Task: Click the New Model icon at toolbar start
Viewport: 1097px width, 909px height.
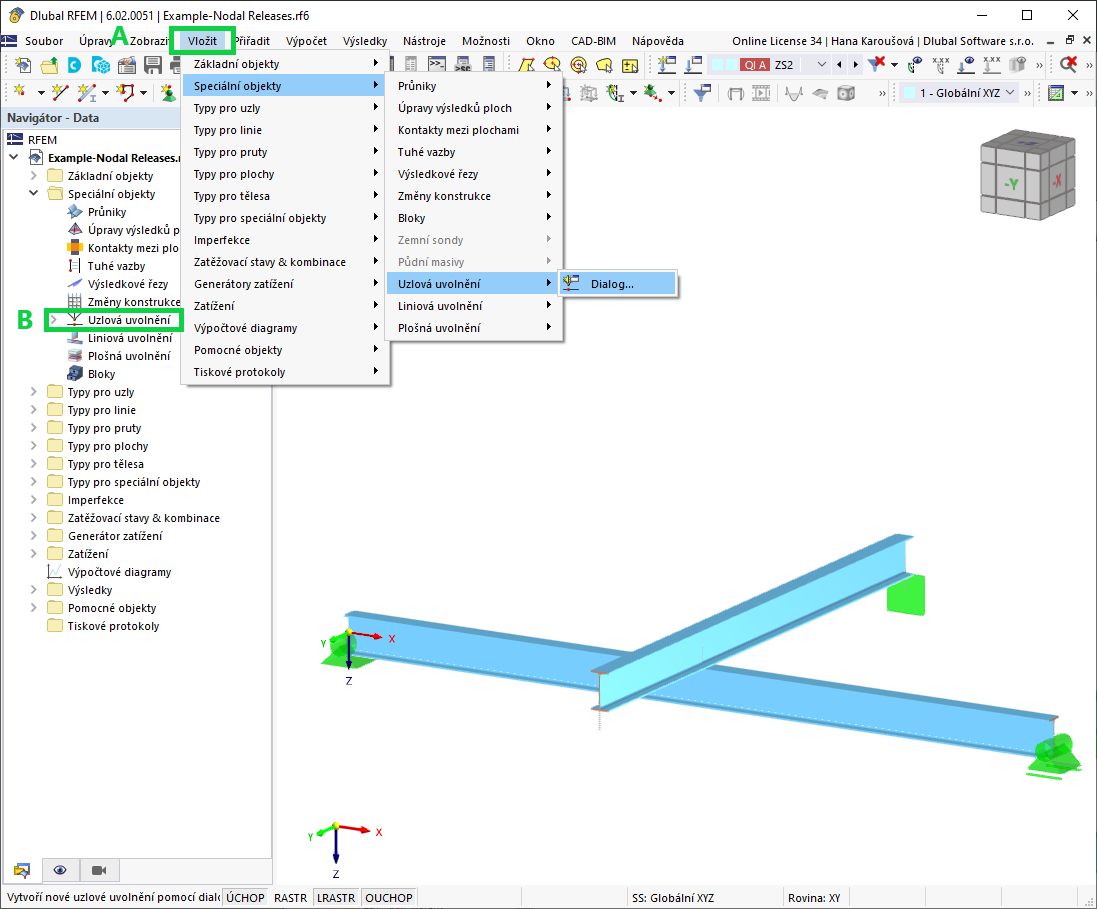Action: pos(22,64)
